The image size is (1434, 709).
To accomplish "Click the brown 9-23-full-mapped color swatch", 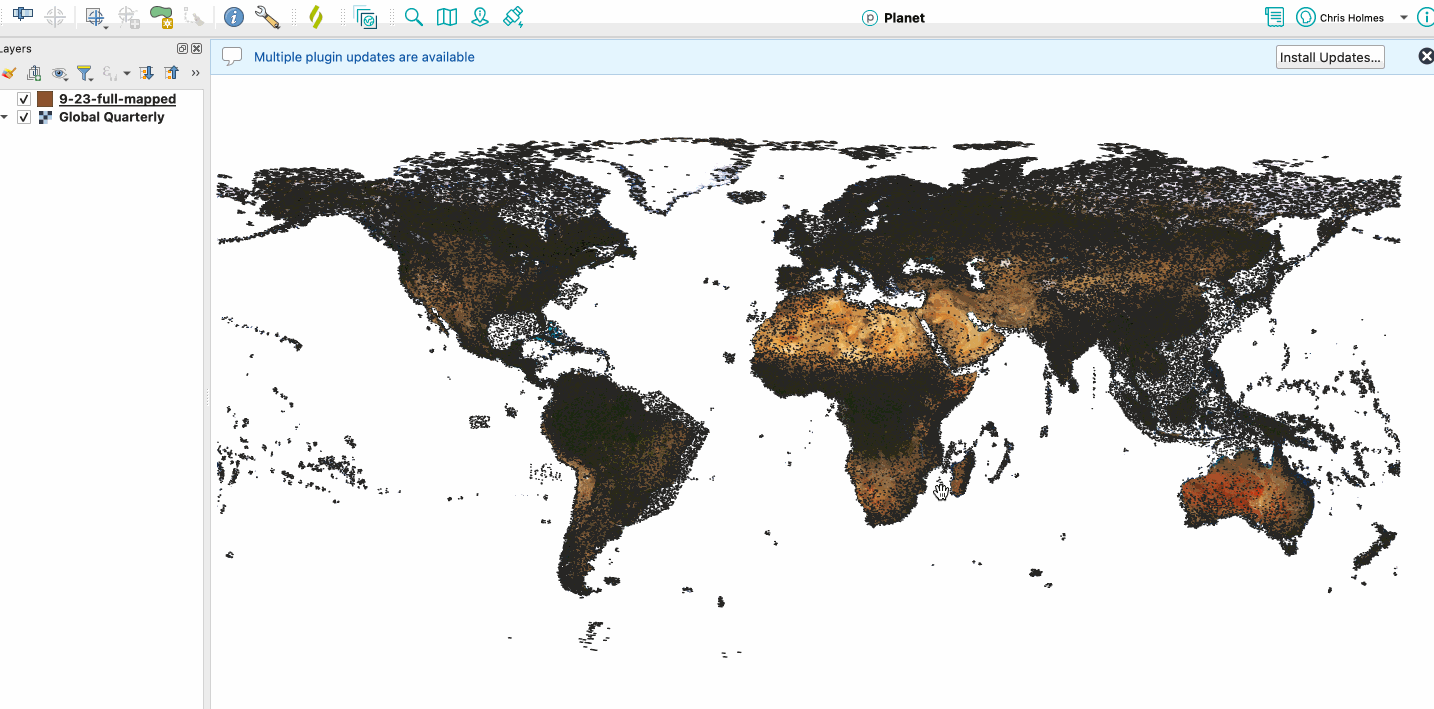I will [x=45, y=99].
